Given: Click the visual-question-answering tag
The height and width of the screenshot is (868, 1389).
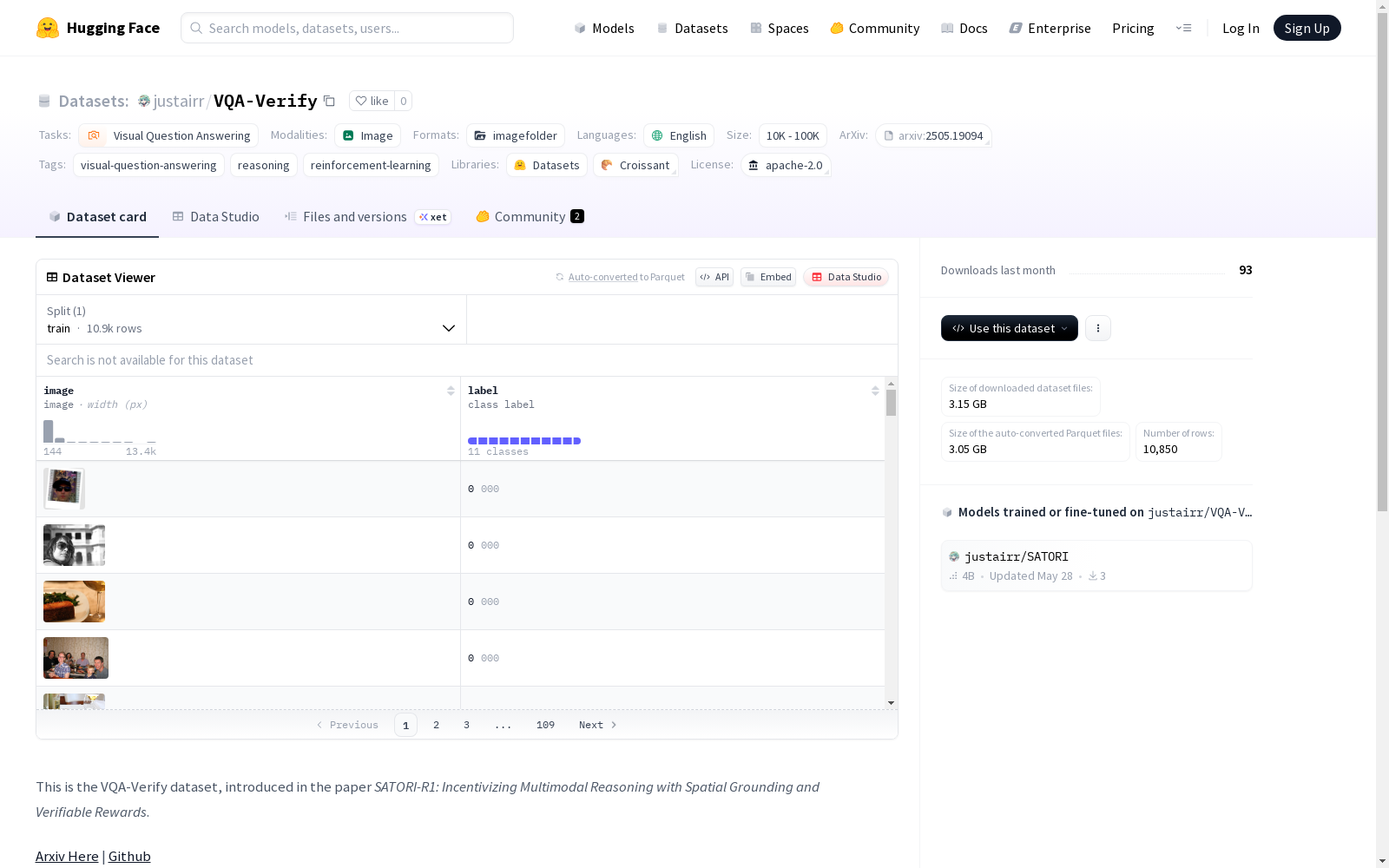Looking at the screenshot, I should 148,165.
